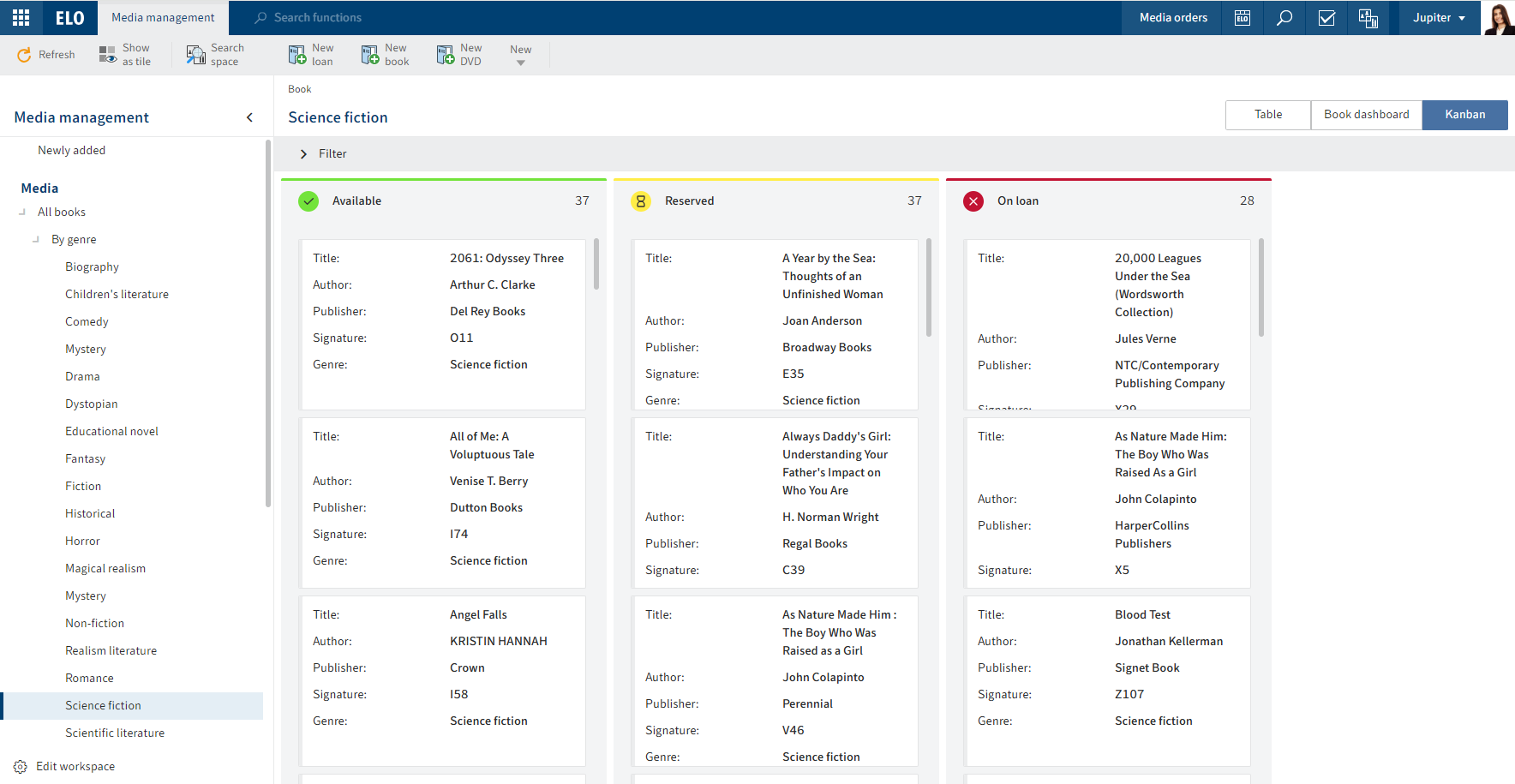Click the Refresh icon in toolbar
1515x784 pixels.
[x=24, y=55]
